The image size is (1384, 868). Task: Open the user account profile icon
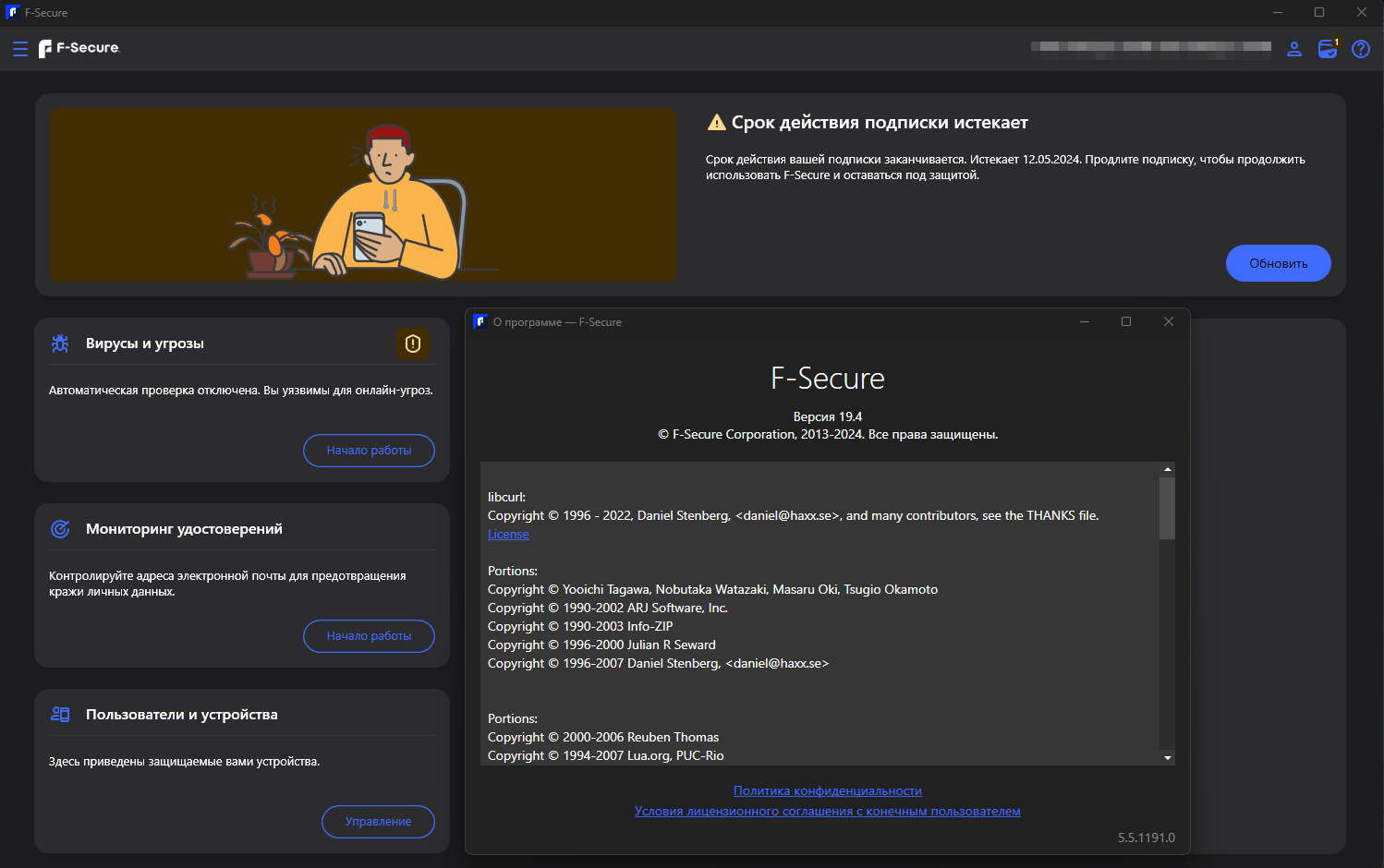pyautogui.click(x=1294, y=49)
